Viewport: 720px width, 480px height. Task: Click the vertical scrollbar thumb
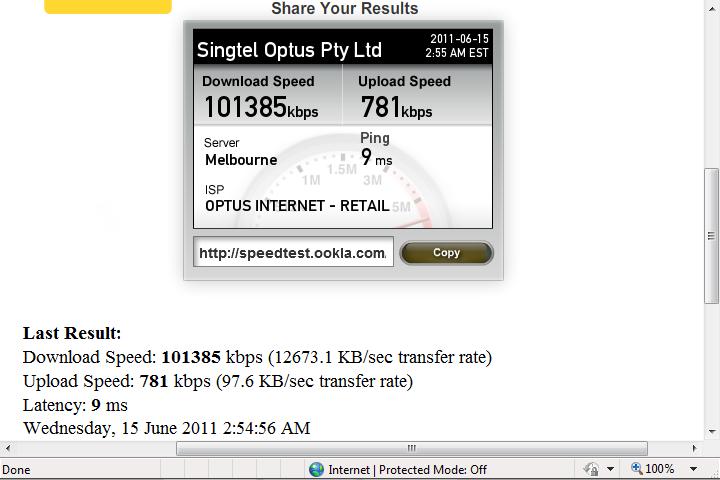point(711,236)
